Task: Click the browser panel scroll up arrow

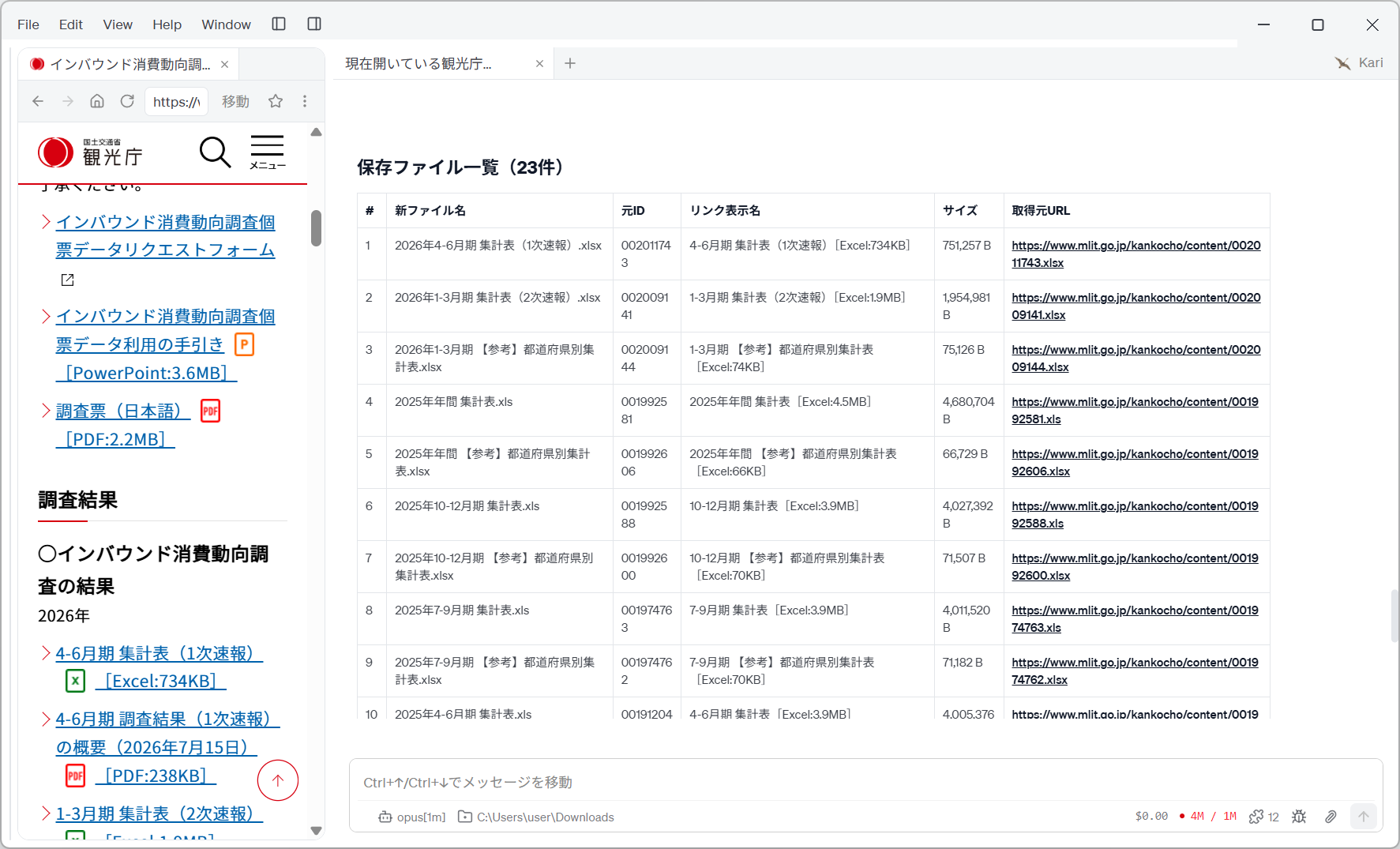Action: click(316, 133)
